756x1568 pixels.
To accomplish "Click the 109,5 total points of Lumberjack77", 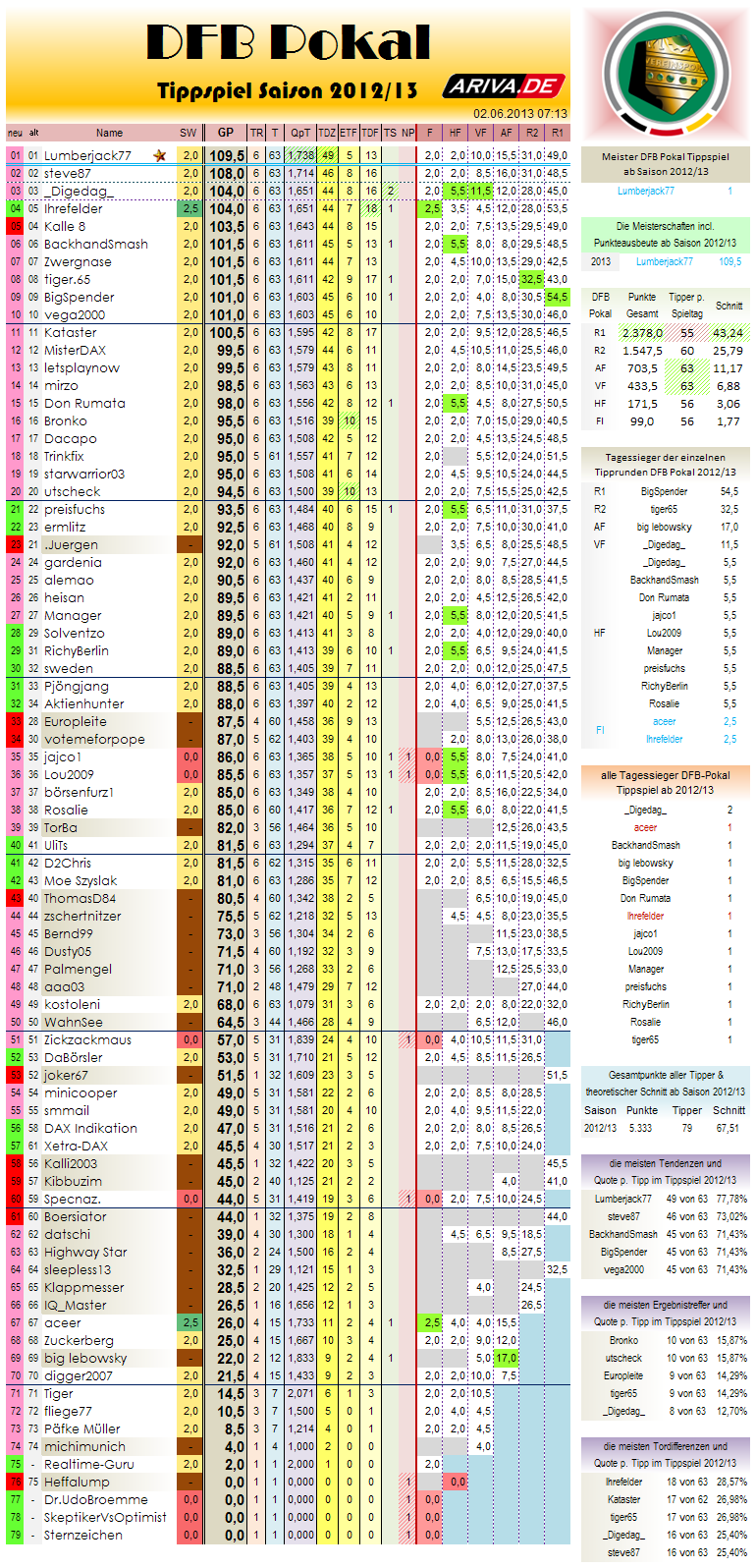I will pyautogui.click(x=227, y=155).
